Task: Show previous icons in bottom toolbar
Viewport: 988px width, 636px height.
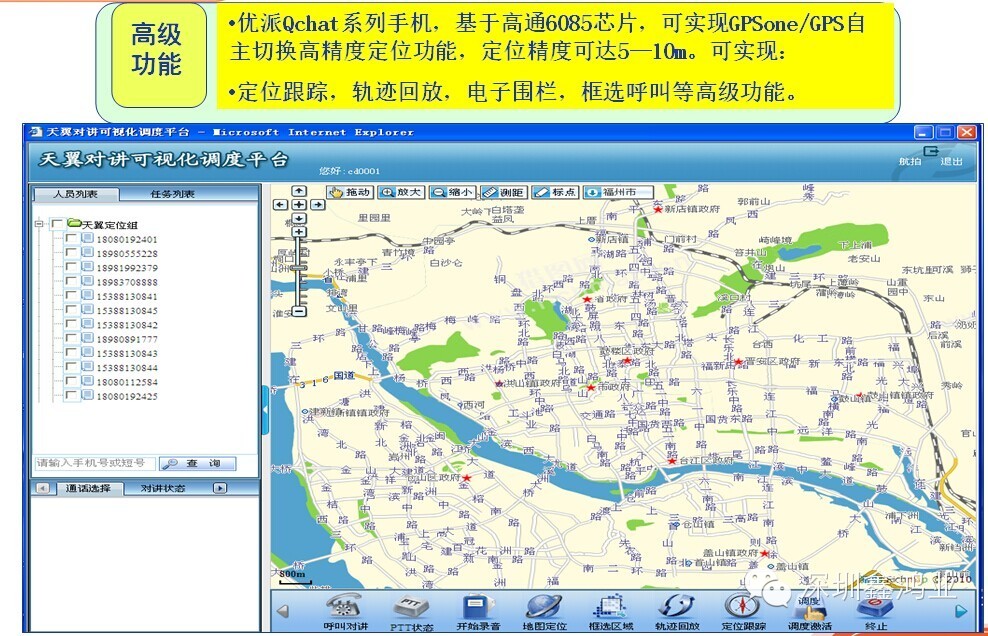Action: pyautogui.click(x=283, y=610)
